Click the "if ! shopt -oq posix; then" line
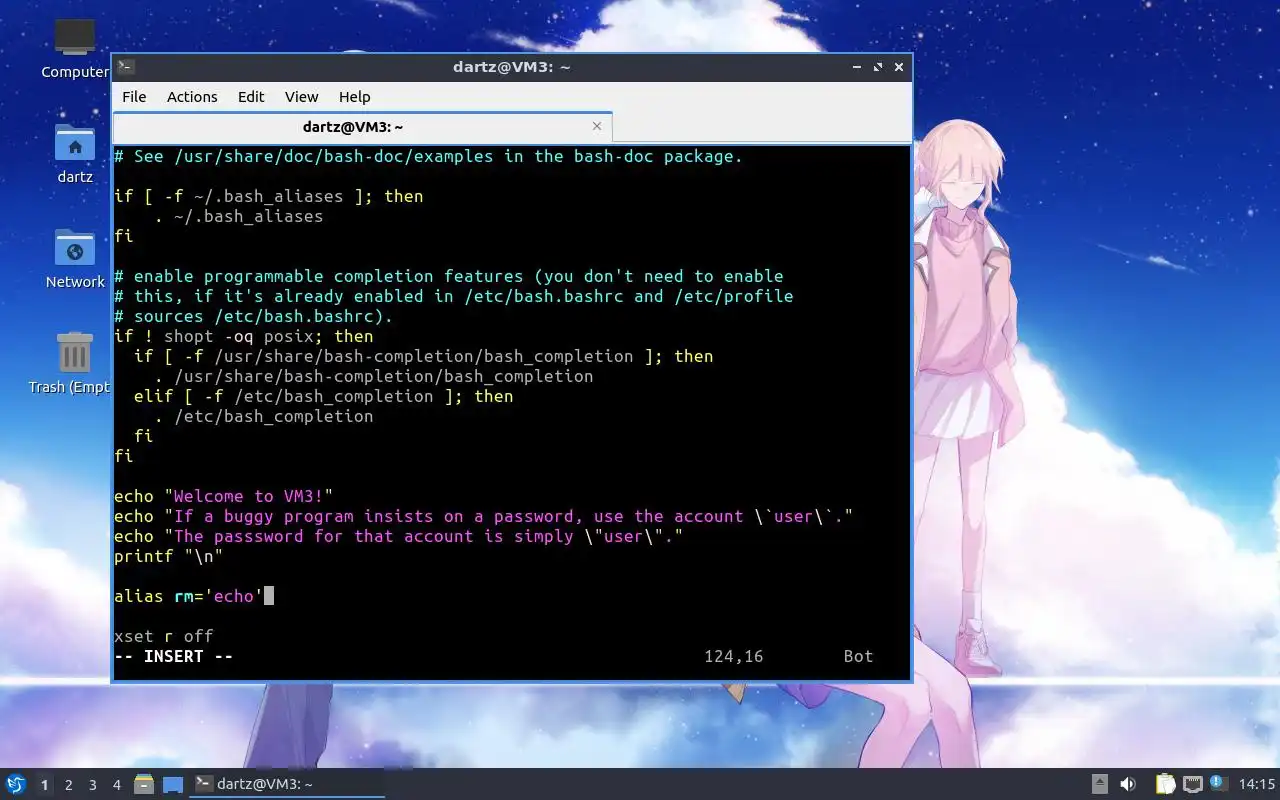The image size is (1280, 800). (x=244, y=336)
